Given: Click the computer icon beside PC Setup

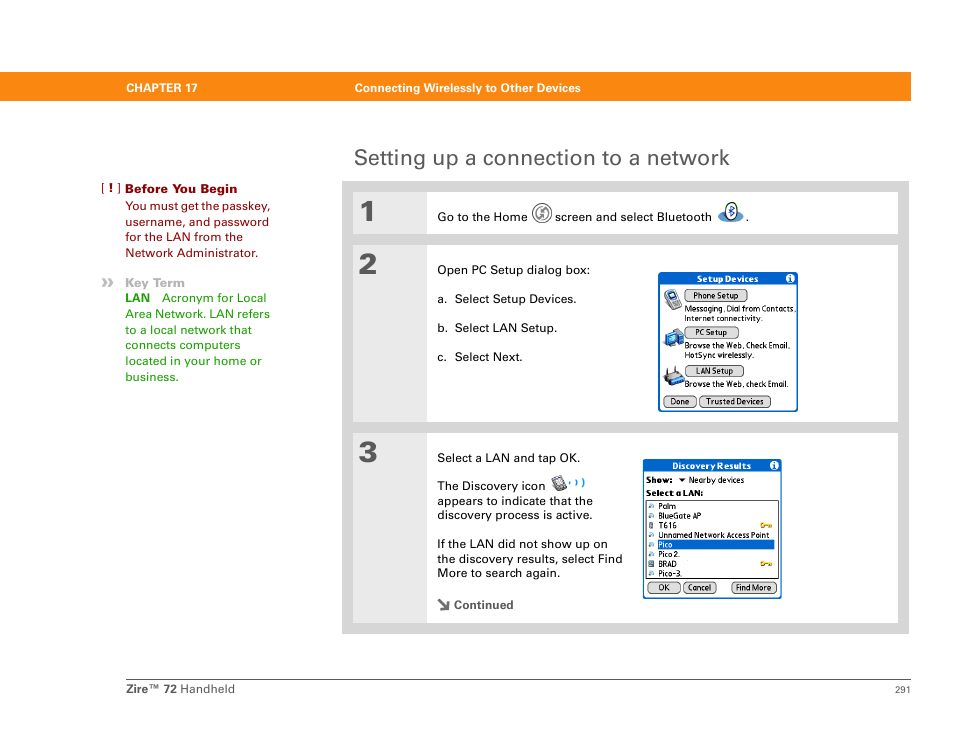Looking at the screenshot, I should coord(673,337).
